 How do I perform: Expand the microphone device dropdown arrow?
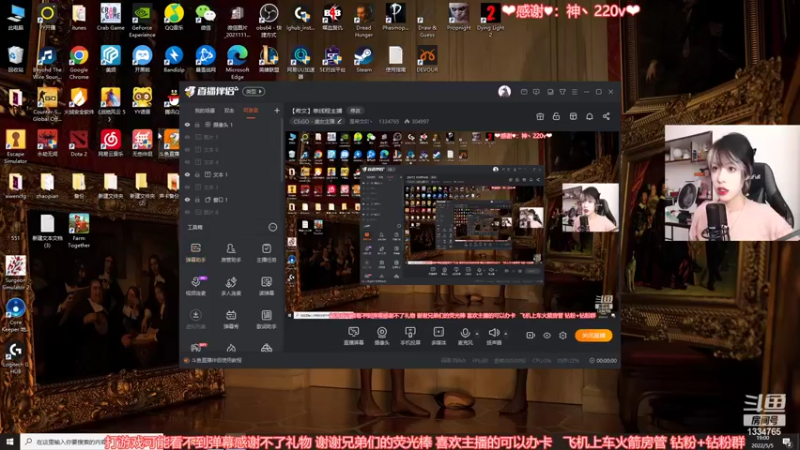coord(477,334)
